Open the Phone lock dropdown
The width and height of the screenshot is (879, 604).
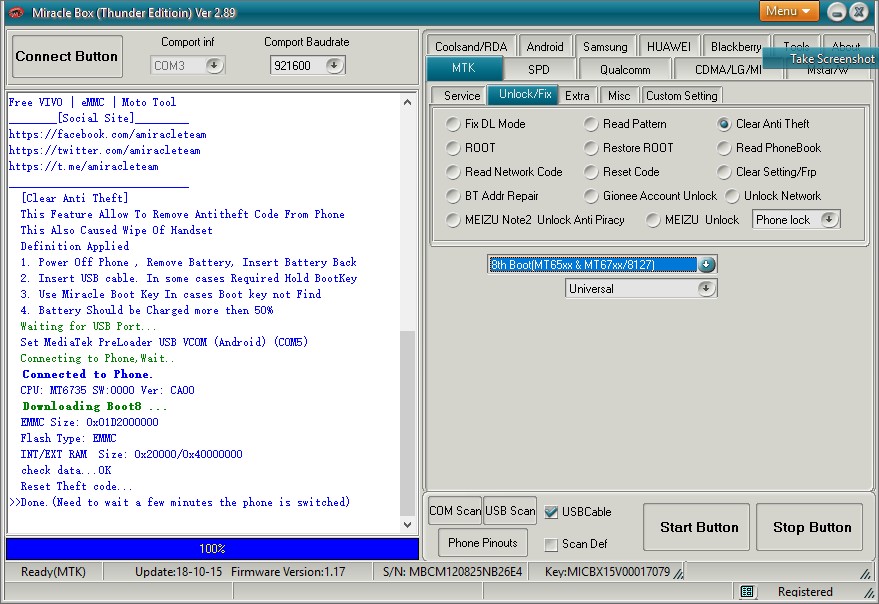[x=829, y=220]
